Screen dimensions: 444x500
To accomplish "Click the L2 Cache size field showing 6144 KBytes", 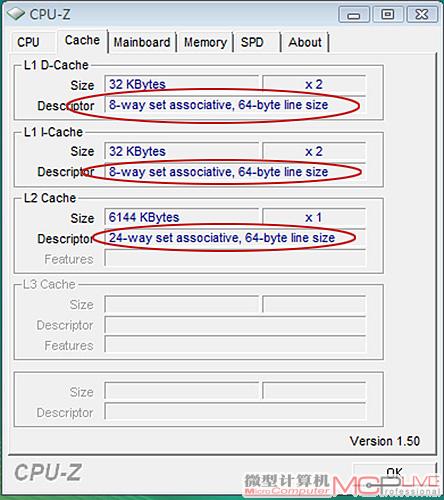I will point(182,217).
